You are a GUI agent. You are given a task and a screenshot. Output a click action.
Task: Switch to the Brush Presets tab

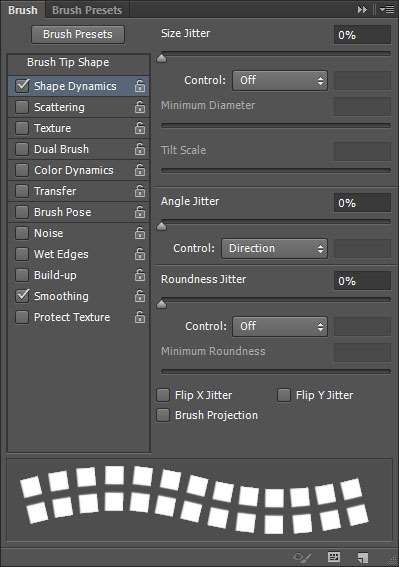(87, 10)
